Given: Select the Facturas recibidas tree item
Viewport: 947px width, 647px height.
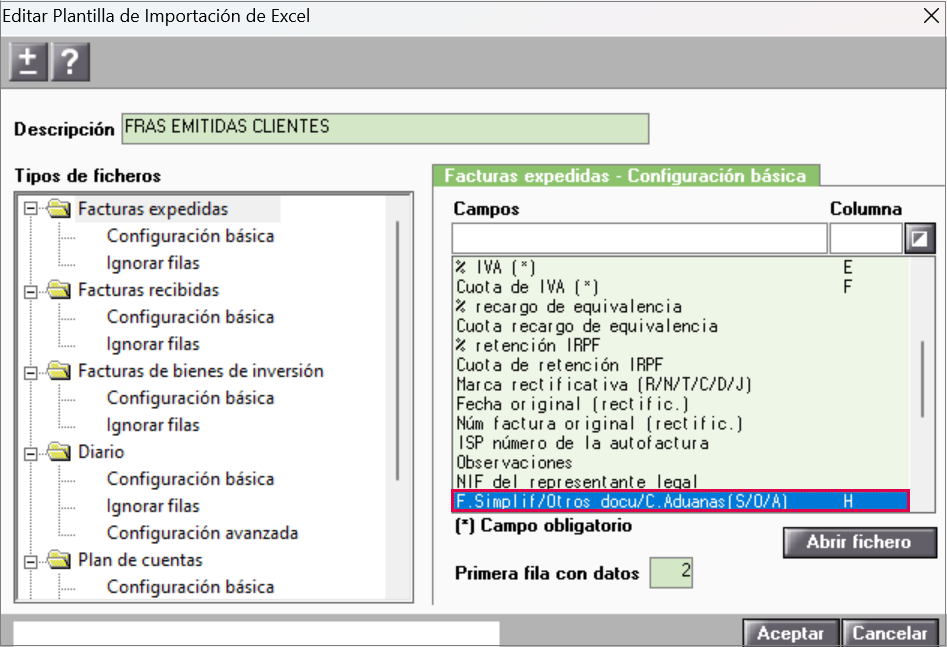Looking at the screenshot, I should pos(149,290).
